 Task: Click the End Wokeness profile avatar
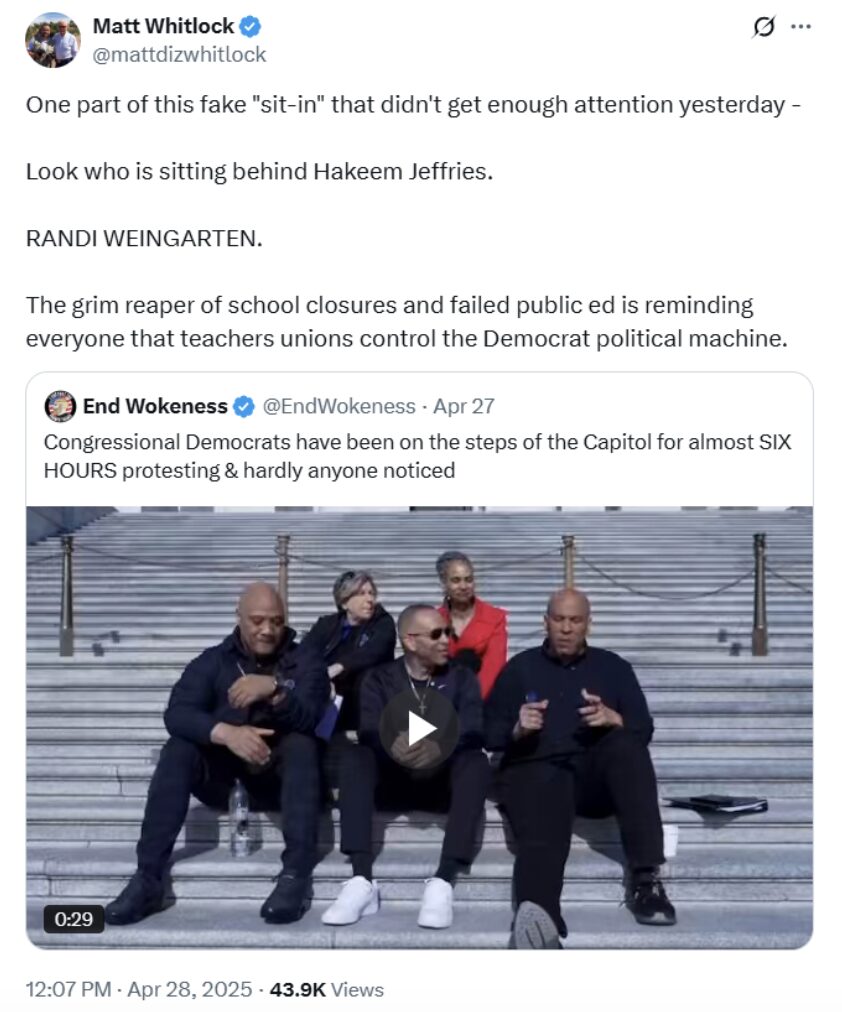point(60,406)
